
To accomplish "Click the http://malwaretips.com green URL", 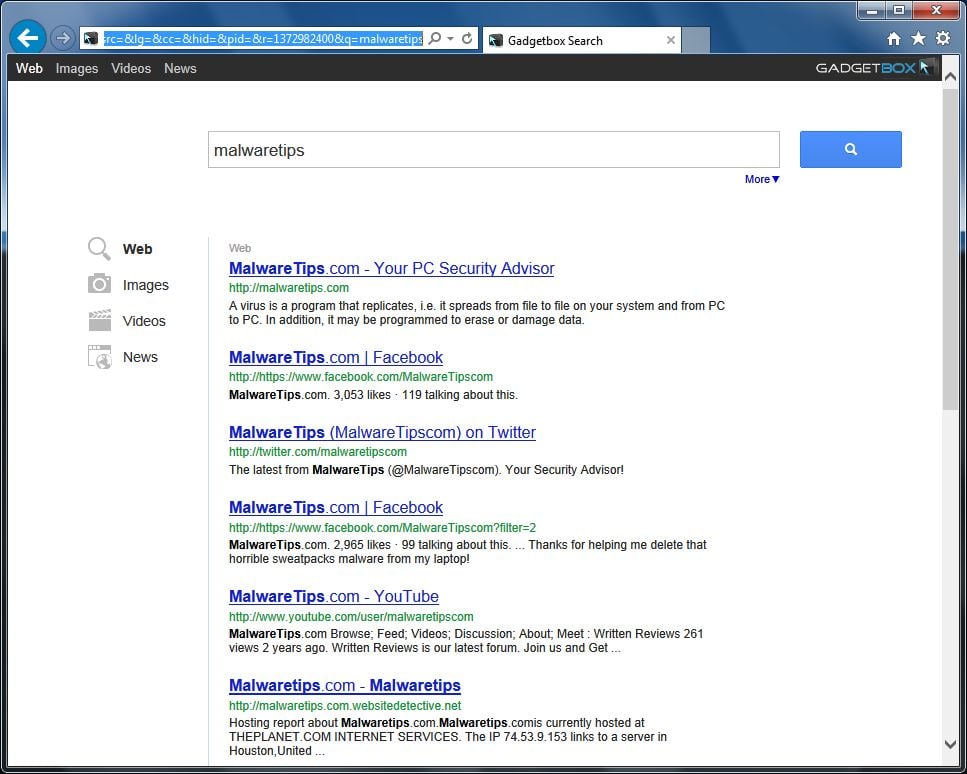I will [289, 288].
